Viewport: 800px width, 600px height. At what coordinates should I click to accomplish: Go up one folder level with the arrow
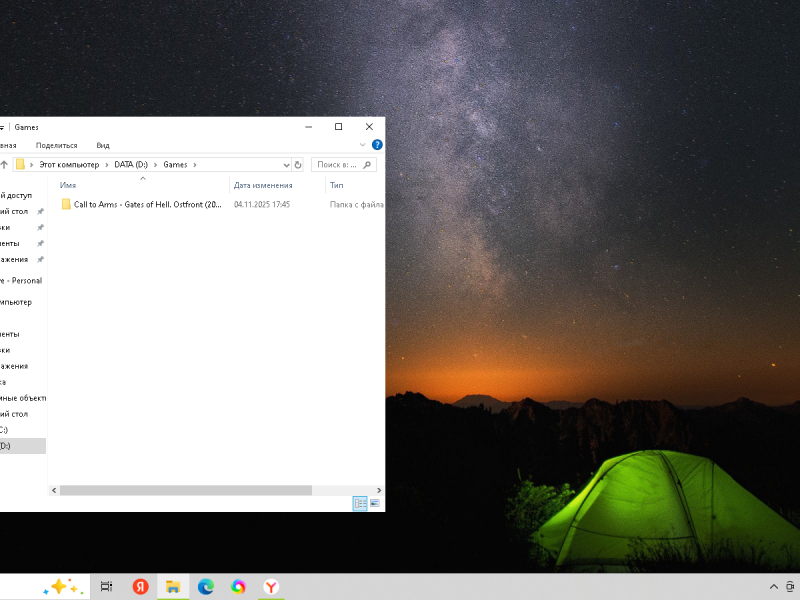tap(4, 165)
